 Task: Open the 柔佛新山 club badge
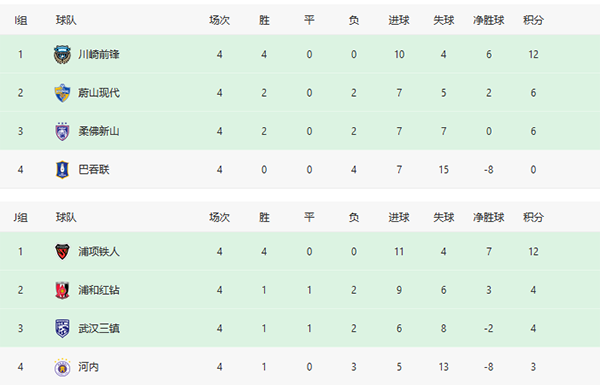[62, 131]
